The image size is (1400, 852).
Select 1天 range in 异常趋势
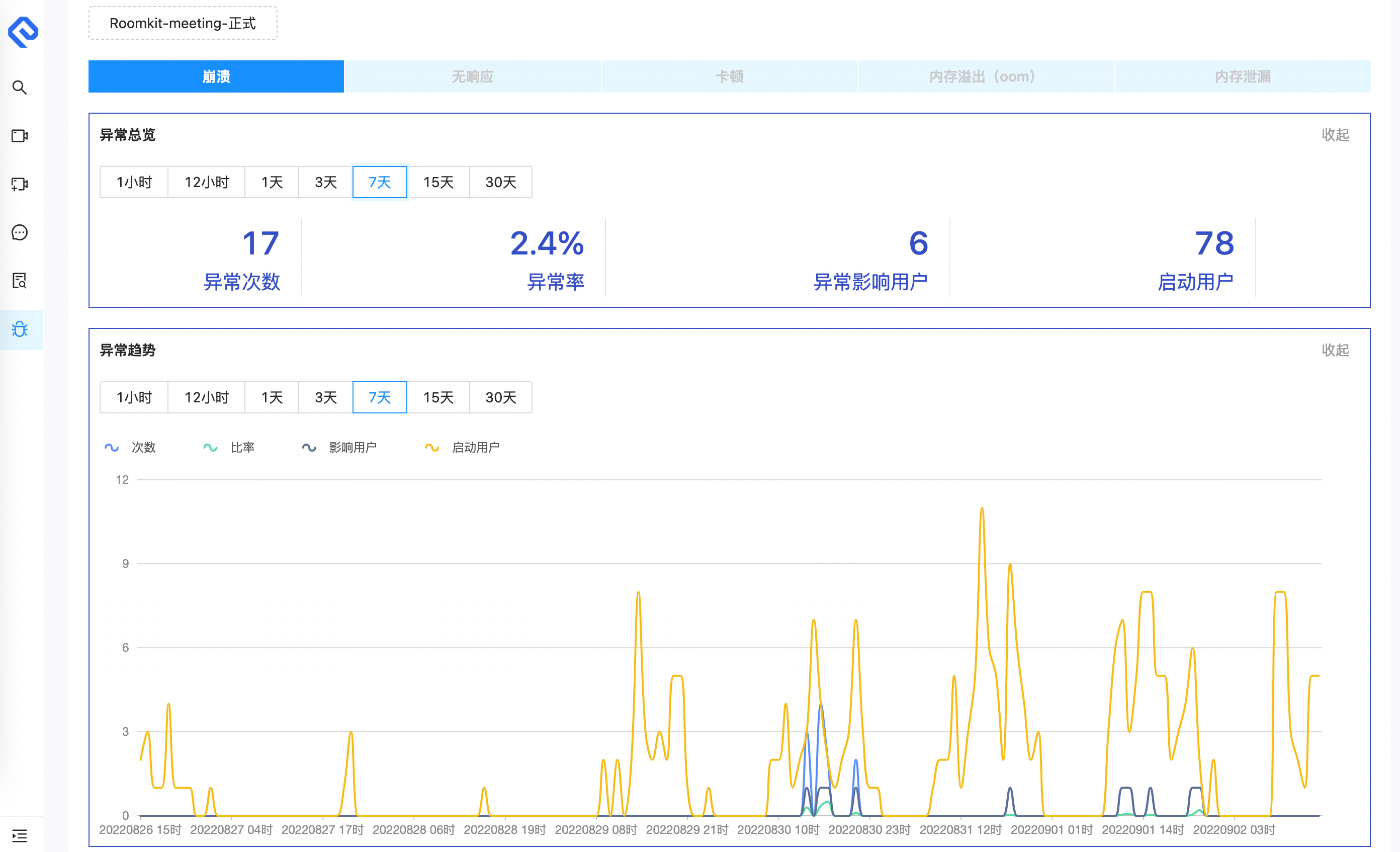[272, 397]
